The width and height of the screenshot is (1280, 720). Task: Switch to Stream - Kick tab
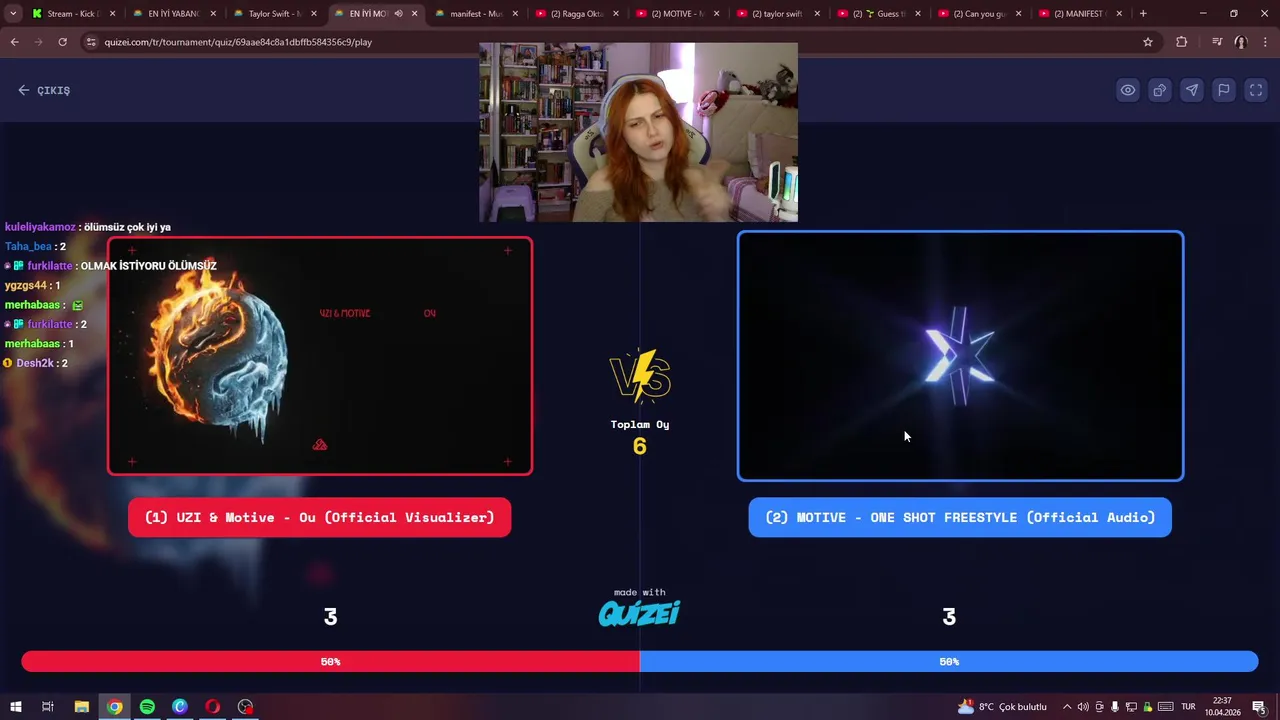coord(73,14)
